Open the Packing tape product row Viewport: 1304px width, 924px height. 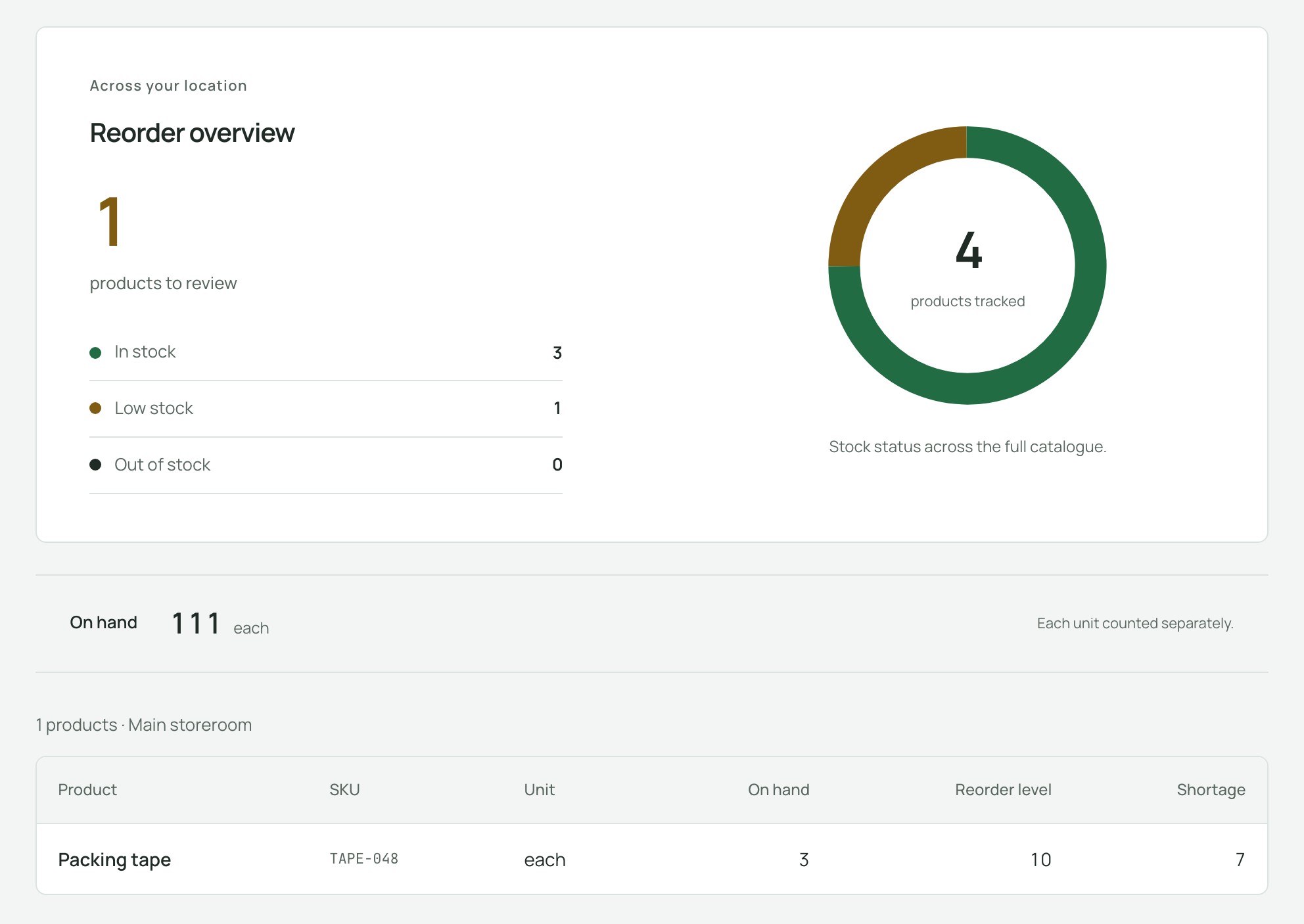652,860
